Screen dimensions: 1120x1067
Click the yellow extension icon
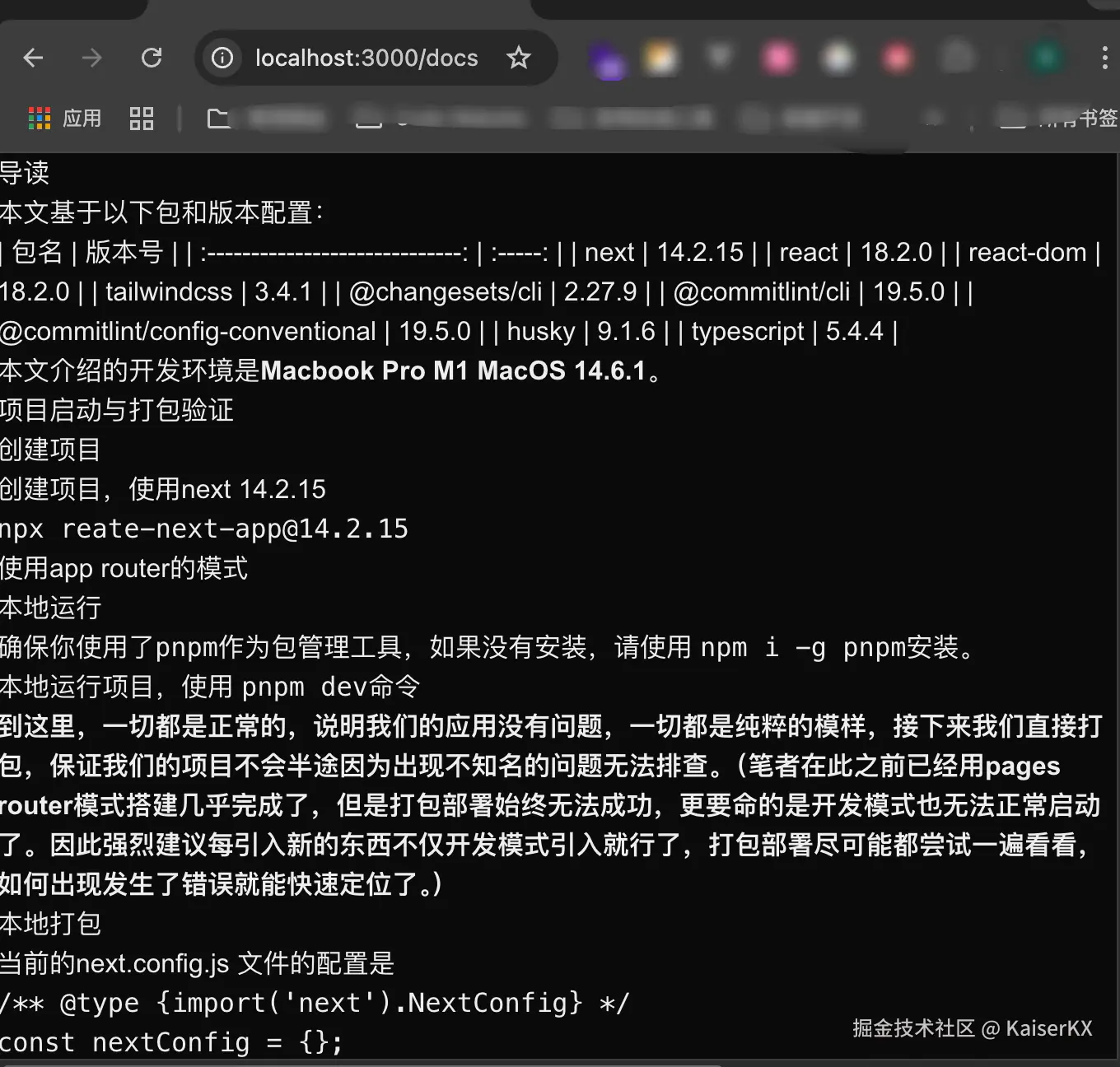point(660,58)
